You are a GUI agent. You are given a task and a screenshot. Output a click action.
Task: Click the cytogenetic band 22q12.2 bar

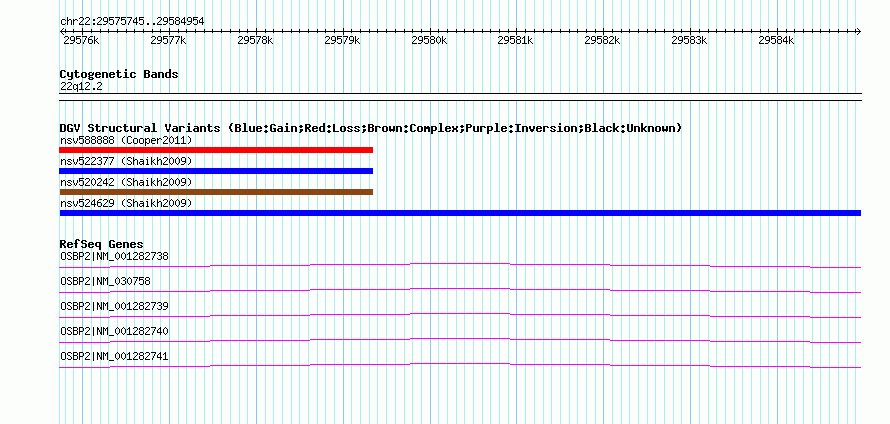pos(460,96)
